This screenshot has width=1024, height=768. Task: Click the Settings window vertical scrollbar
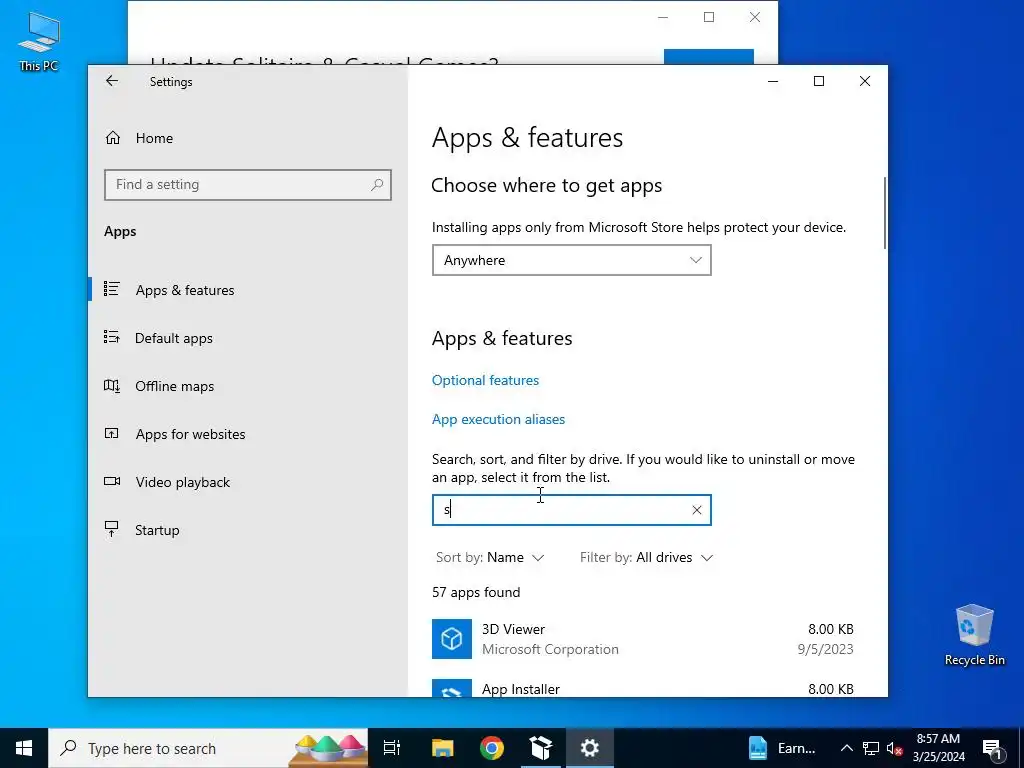pyautogui.click(x=885, y=213)
